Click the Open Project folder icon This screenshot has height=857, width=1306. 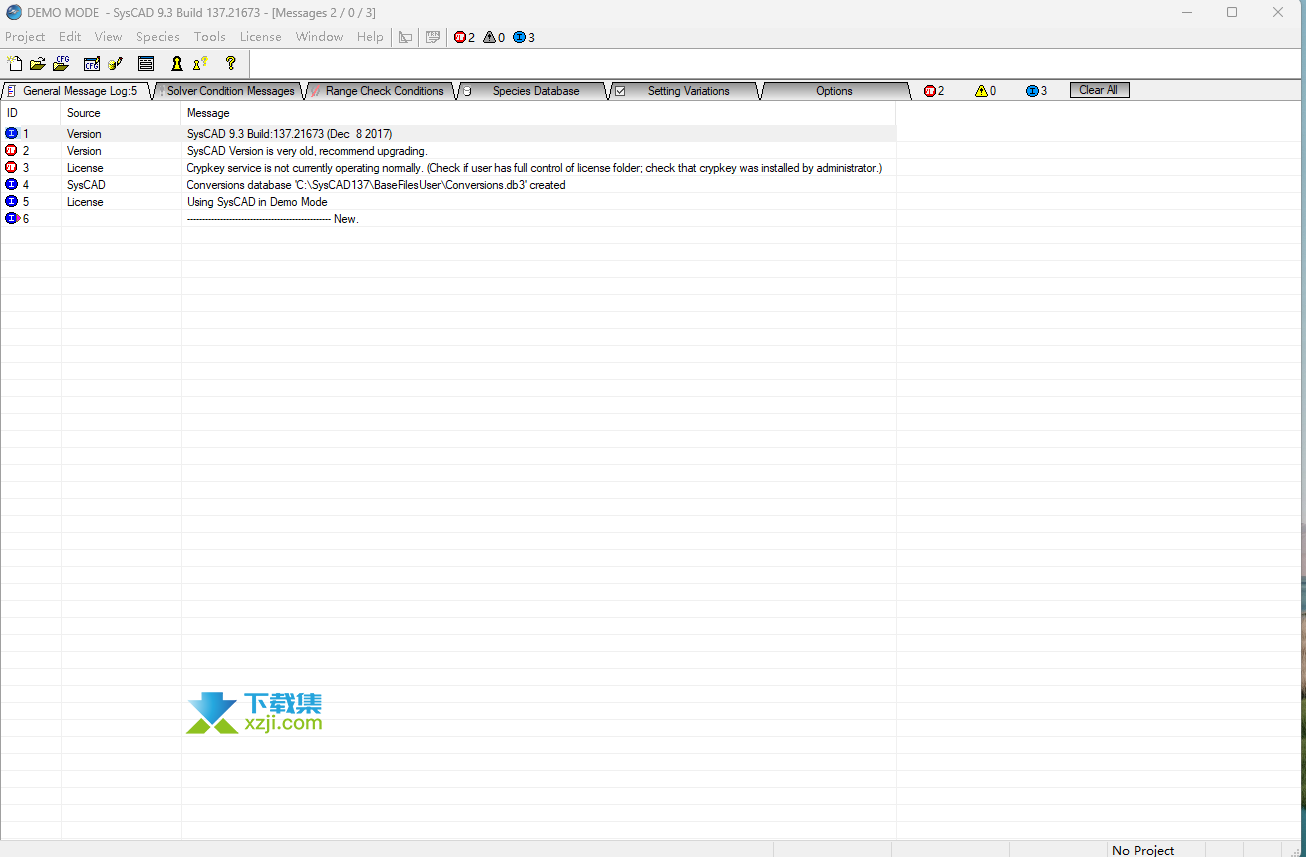click(x=38, y=63)
